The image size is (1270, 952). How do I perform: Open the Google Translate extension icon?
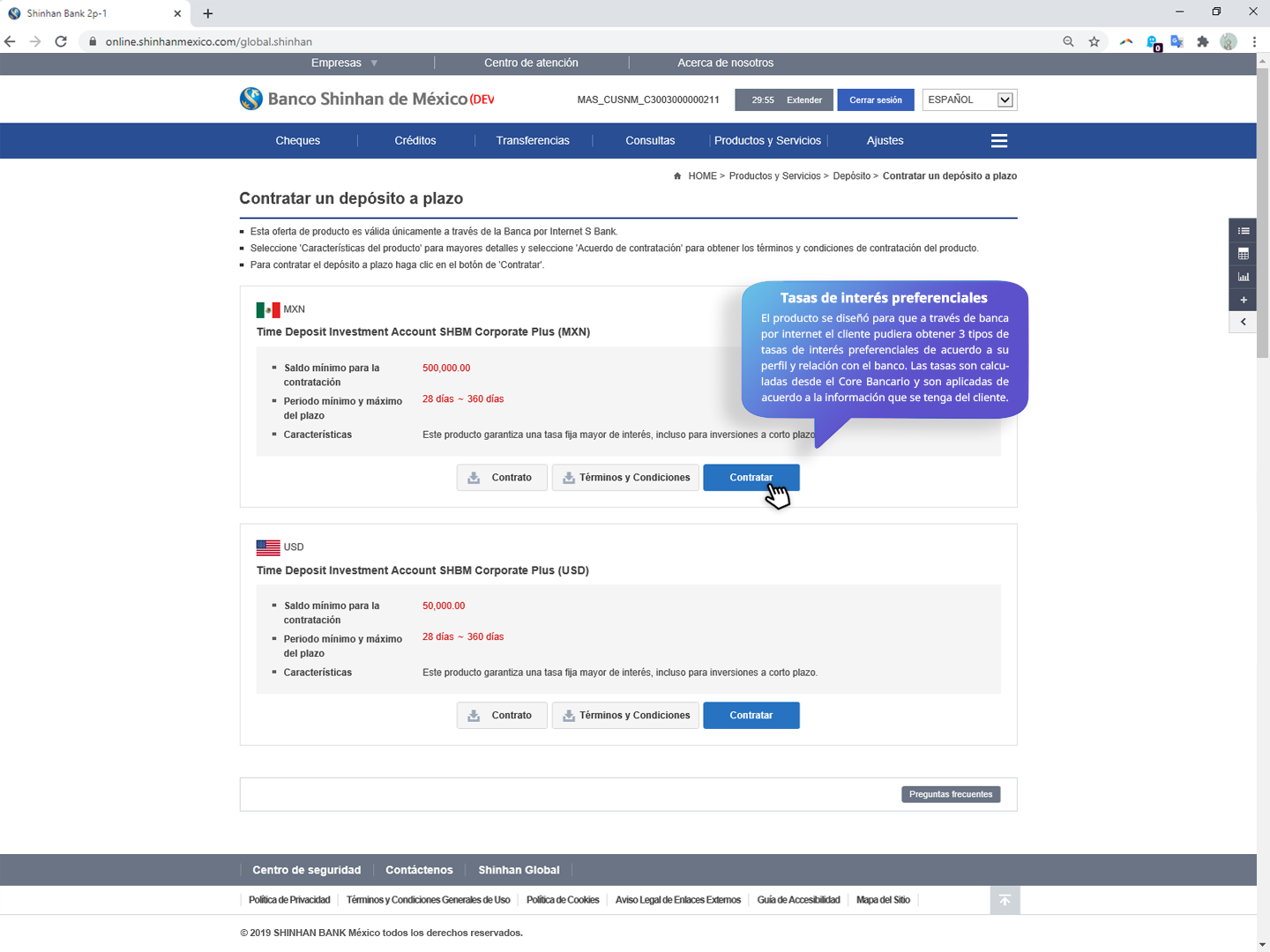(1177, 41)
